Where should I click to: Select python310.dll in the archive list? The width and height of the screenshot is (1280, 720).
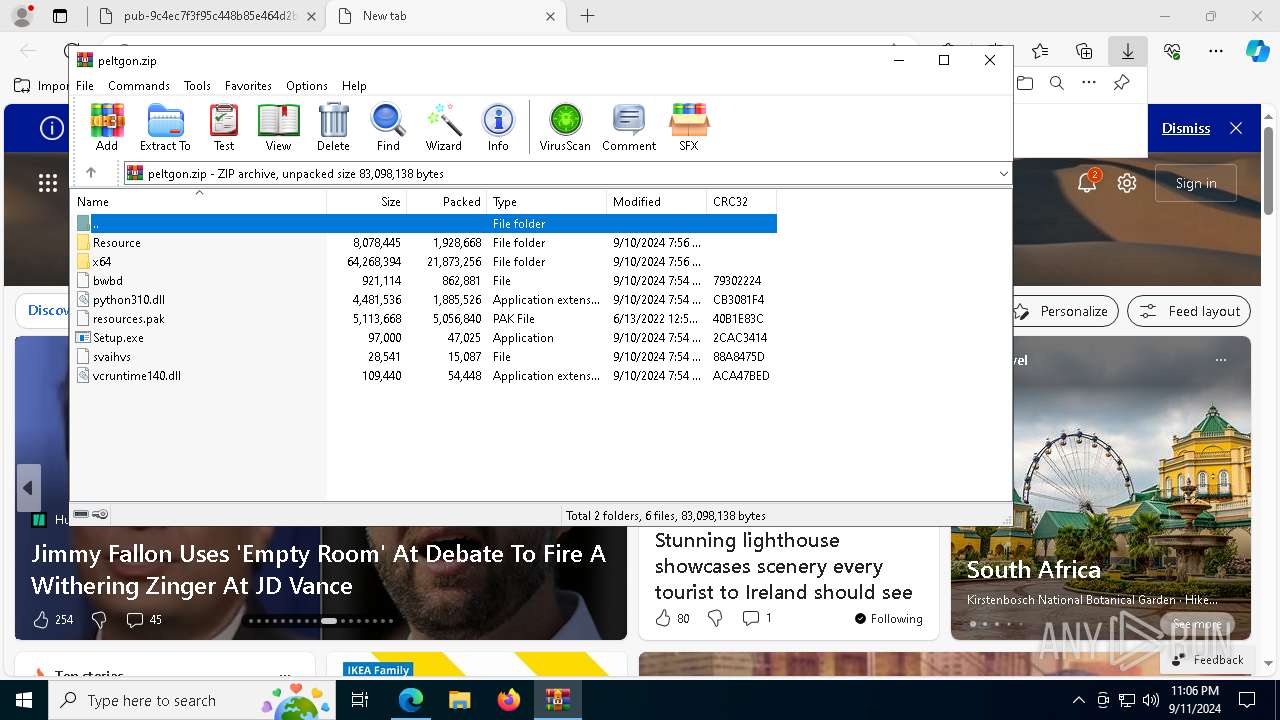(424, 300)
